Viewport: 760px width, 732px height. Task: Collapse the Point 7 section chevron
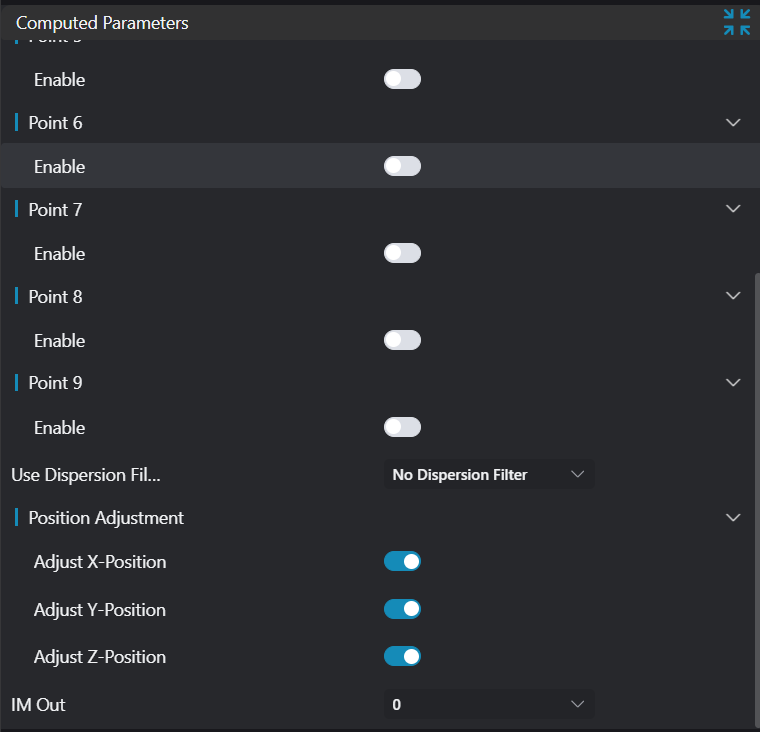click(733, 209)
